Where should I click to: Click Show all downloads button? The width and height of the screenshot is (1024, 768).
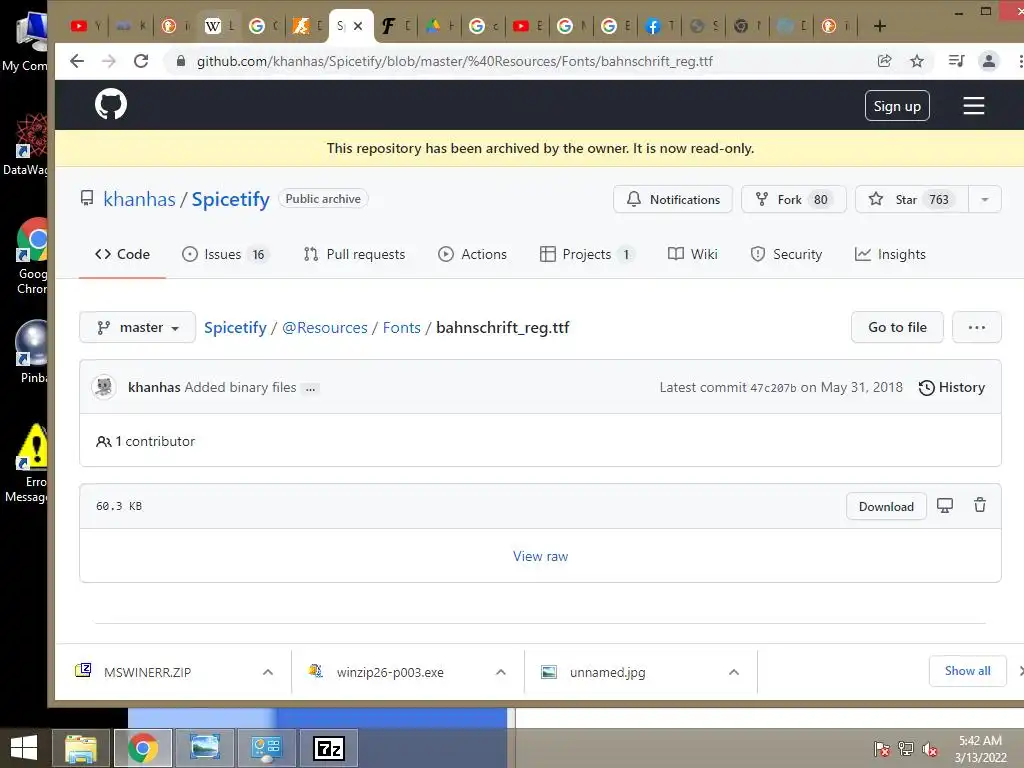(967, 671)
